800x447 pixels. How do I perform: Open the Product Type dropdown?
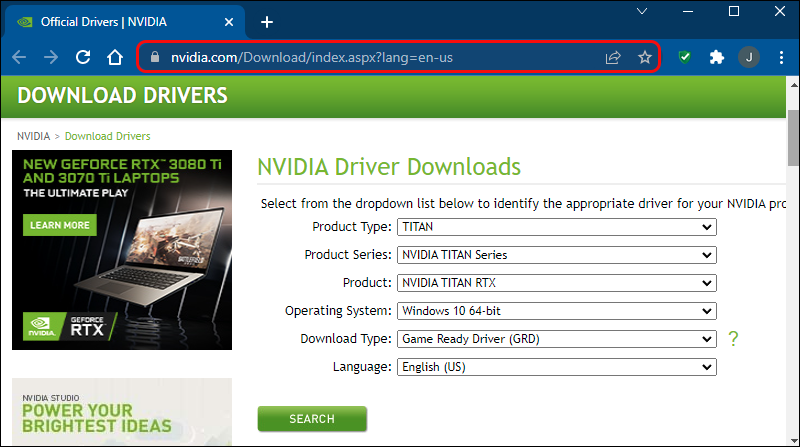(x=557, y=227)
